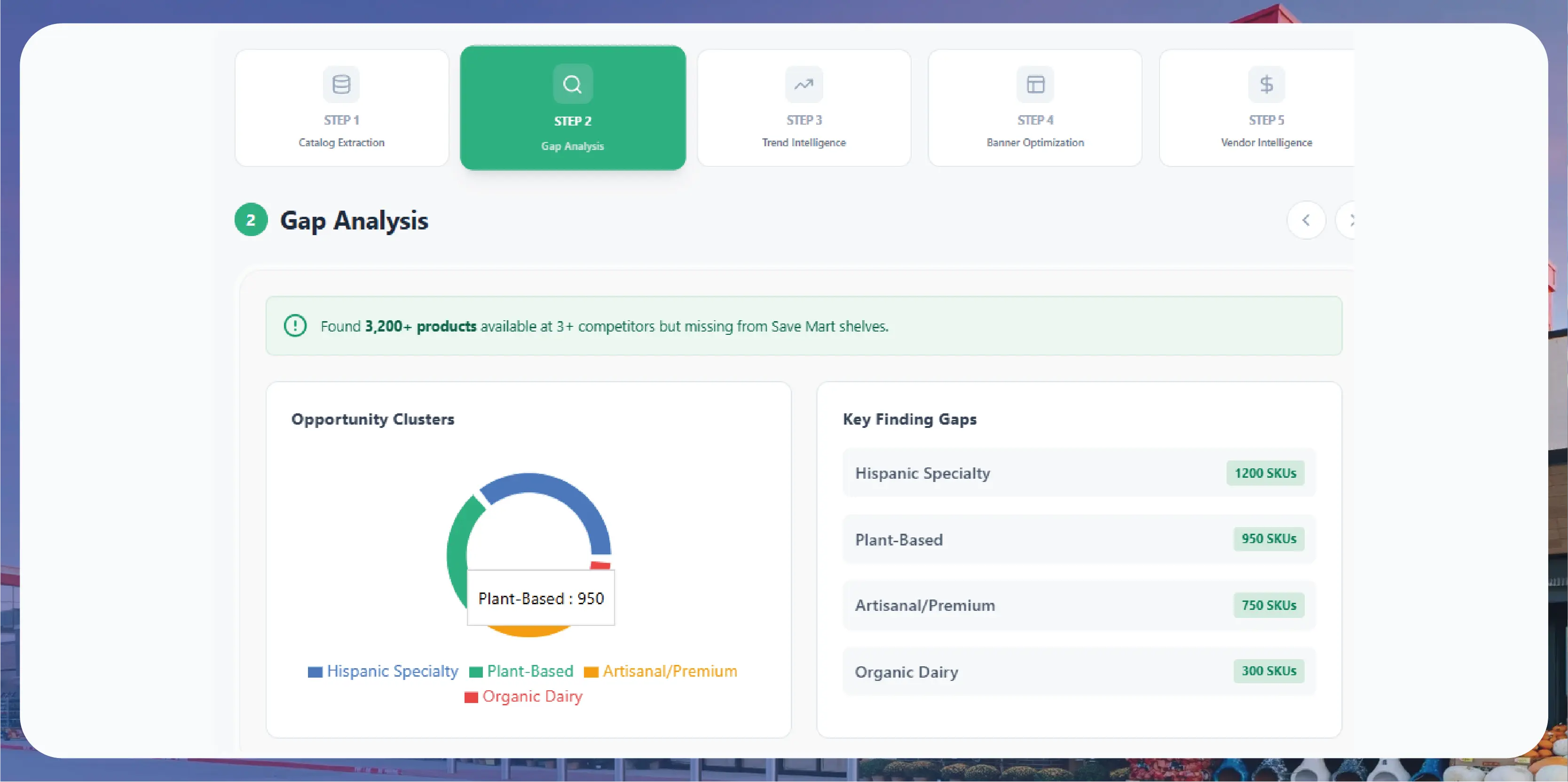1568x782 pixels.
Task: Click the 1200 SKUs badge
Action: click(1265, 473)
